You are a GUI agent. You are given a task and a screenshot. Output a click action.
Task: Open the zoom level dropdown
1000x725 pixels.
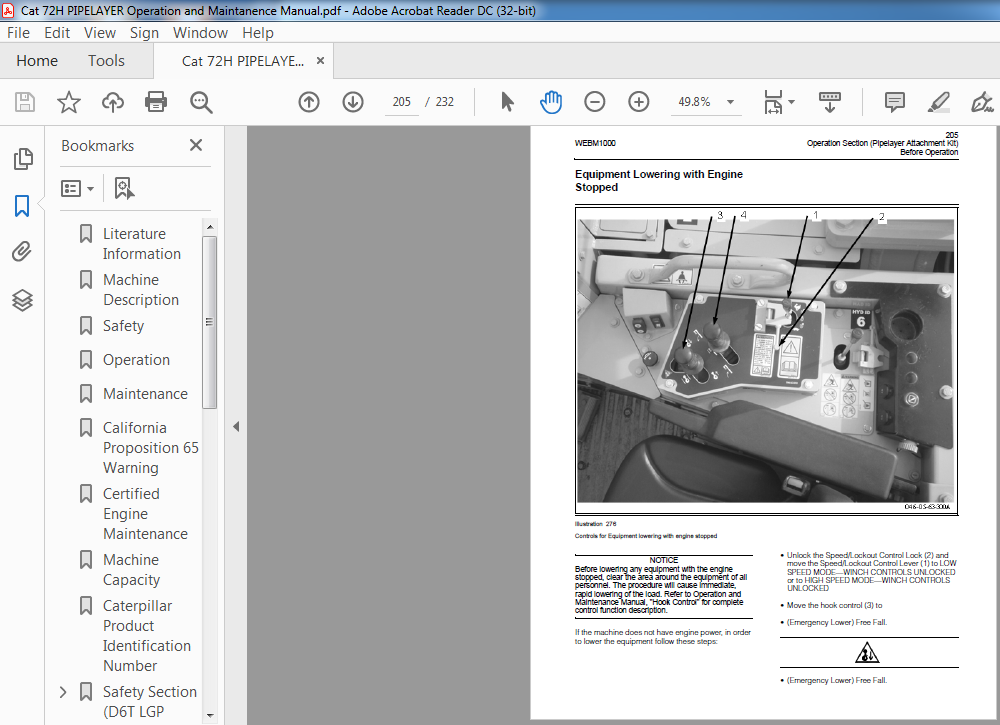[730, 102]
